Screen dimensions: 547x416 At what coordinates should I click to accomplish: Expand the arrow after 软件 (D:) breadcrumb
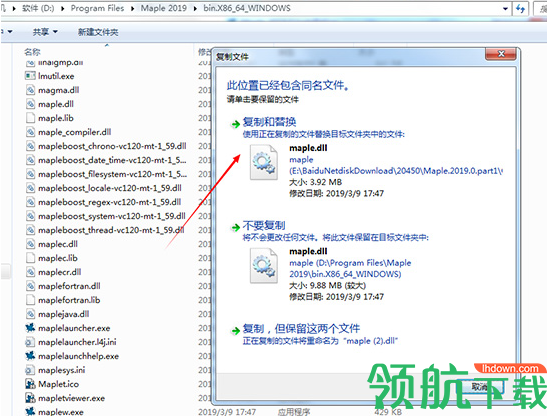[x=63, y=8]
